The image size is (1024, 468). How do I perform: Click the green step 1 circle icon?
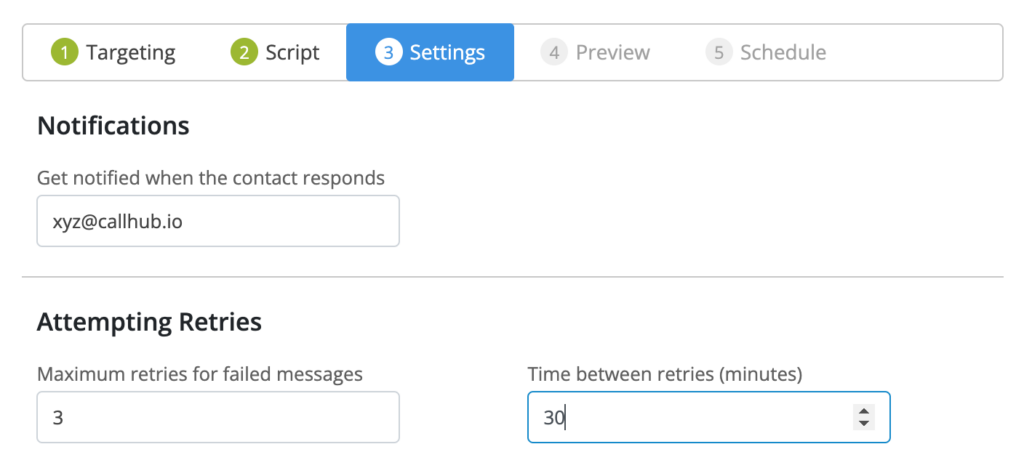click(x=64, y=52)
